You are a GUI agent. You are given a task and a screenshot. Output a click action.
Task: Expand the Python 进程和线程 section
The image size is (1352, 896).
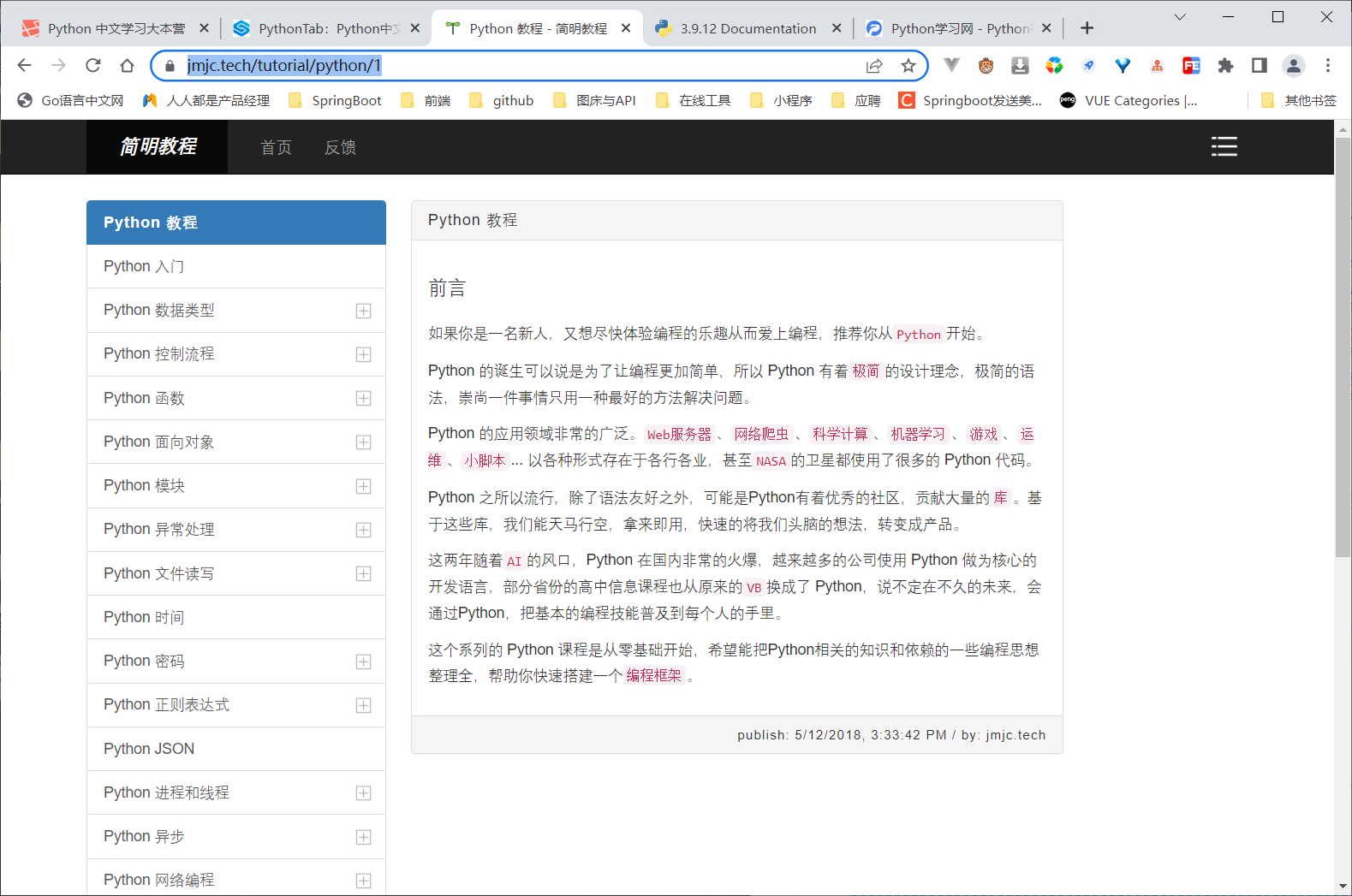364,793
